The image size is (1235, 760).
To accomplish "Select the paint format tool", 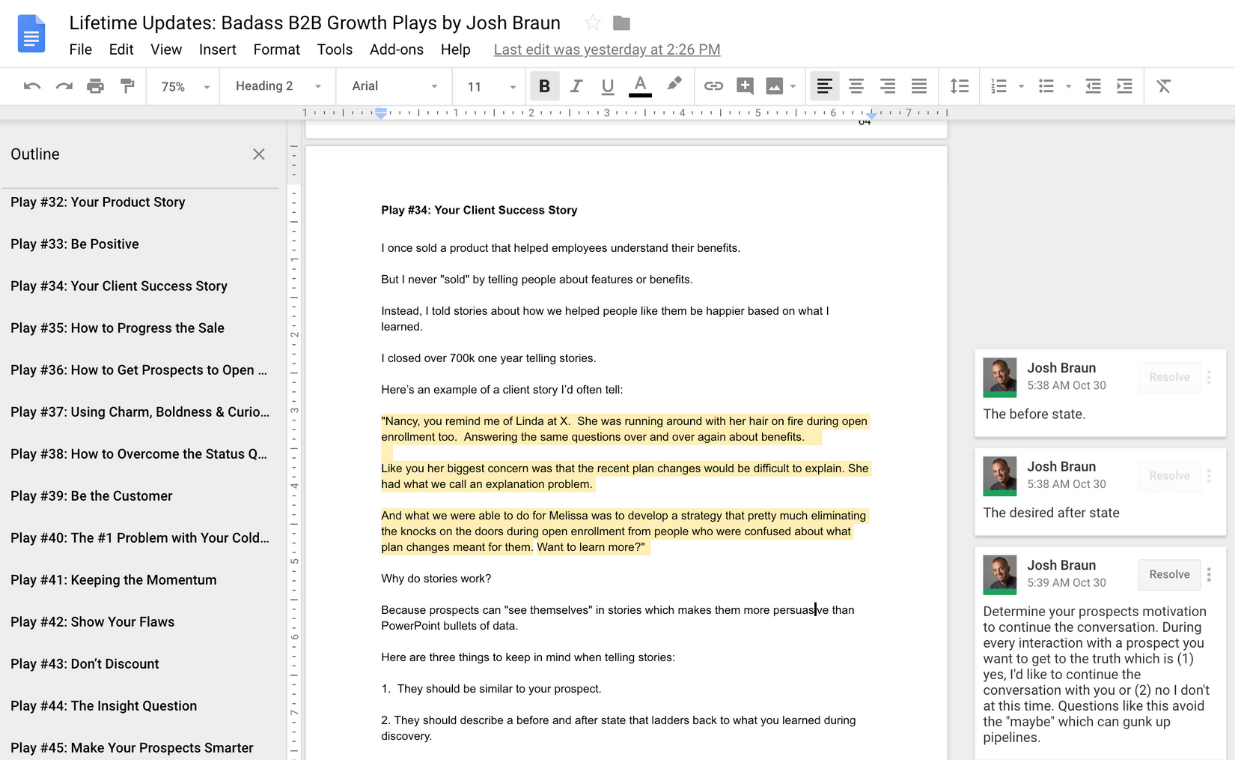I will tap(127, 86).
